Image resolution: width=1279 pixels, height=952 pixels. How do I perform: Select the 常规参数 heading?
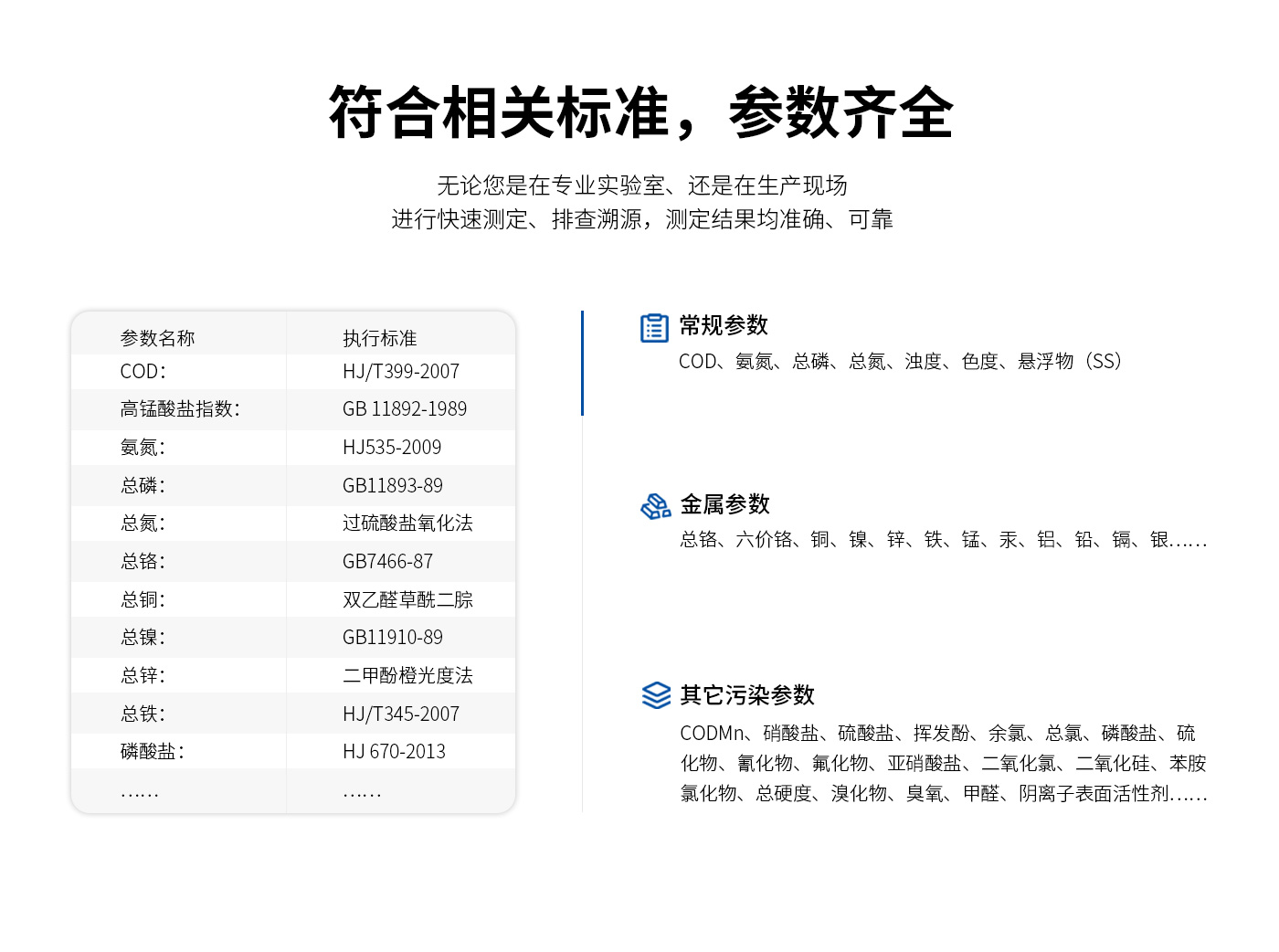tap(724, 326)
